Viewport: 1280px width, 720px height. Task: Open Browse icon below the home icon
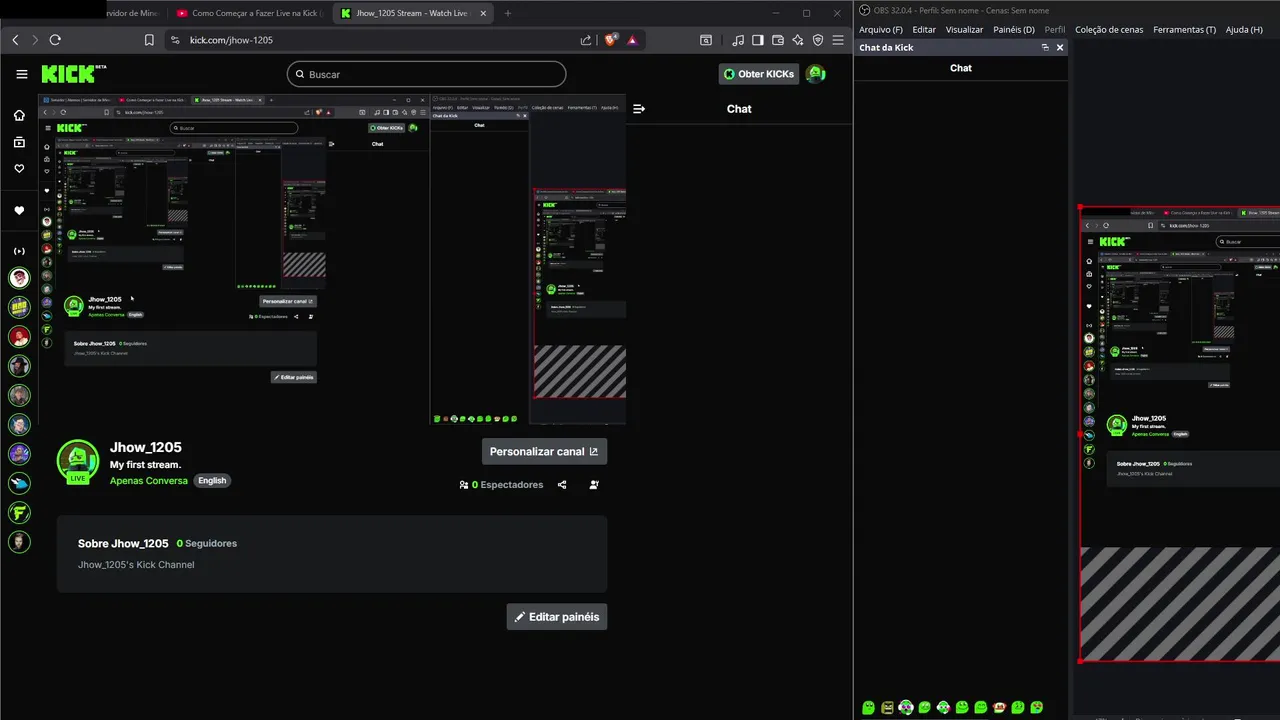[x=19, y=142]
